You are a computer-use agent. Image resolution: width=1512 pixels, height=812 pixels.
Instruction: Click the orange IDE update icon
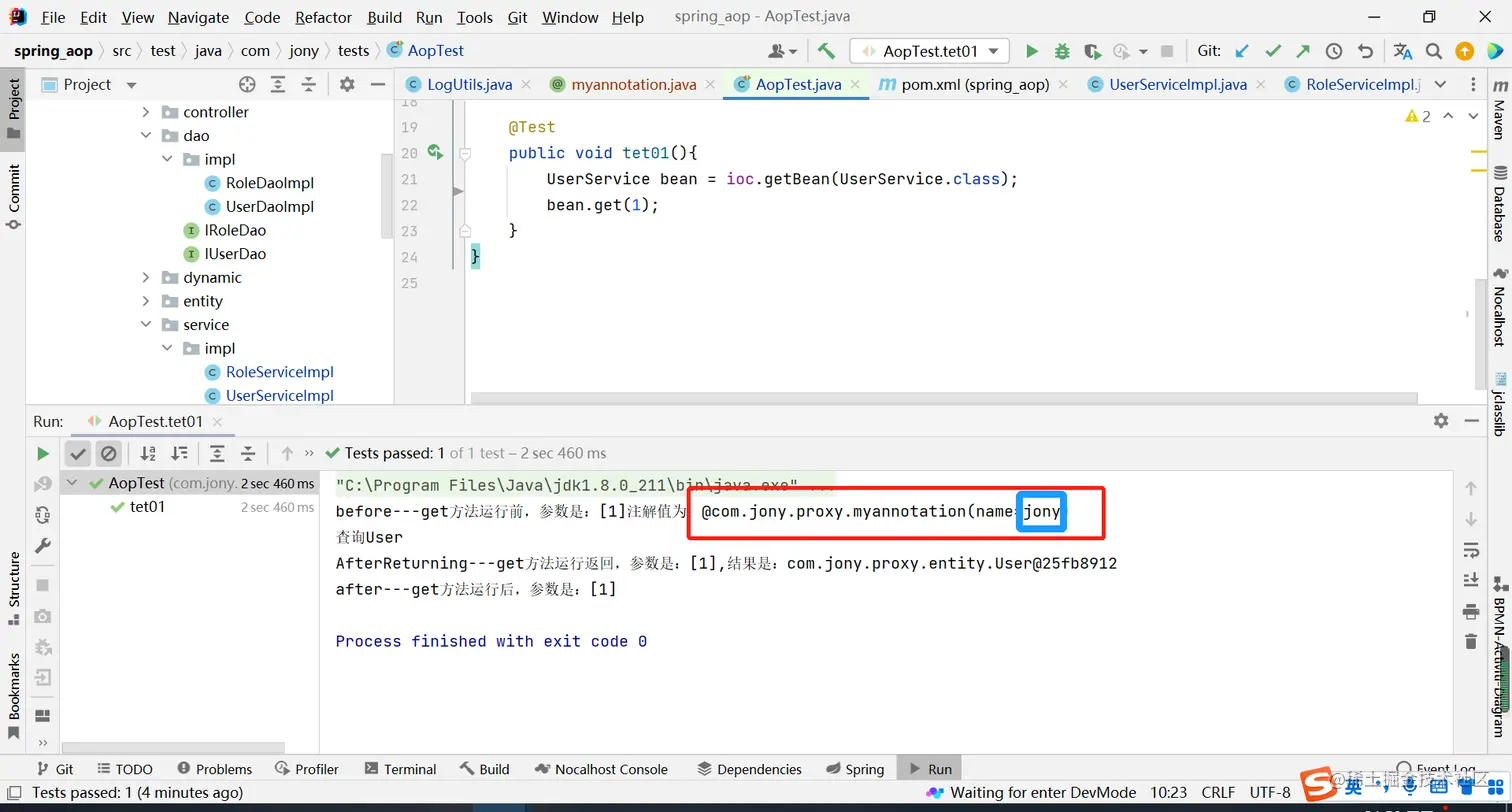1464,51
